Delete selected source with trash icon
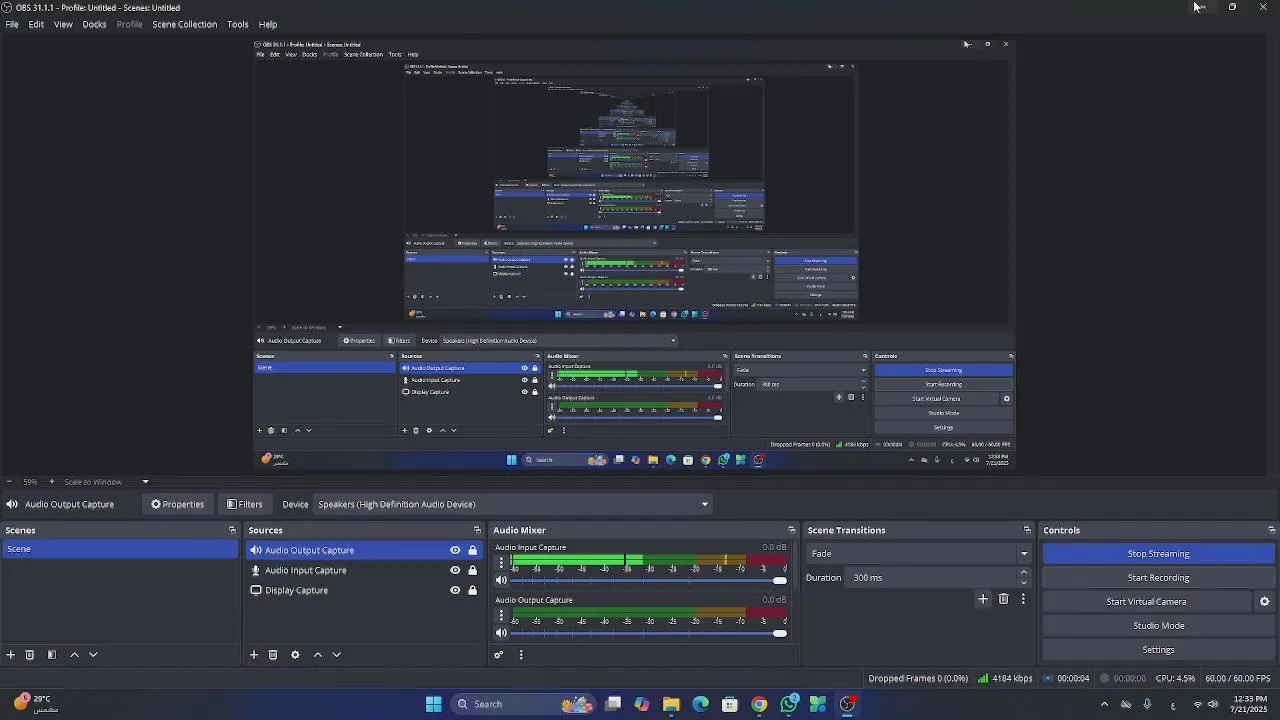This screenshot has width=1280, height=720. click(273, 655)
